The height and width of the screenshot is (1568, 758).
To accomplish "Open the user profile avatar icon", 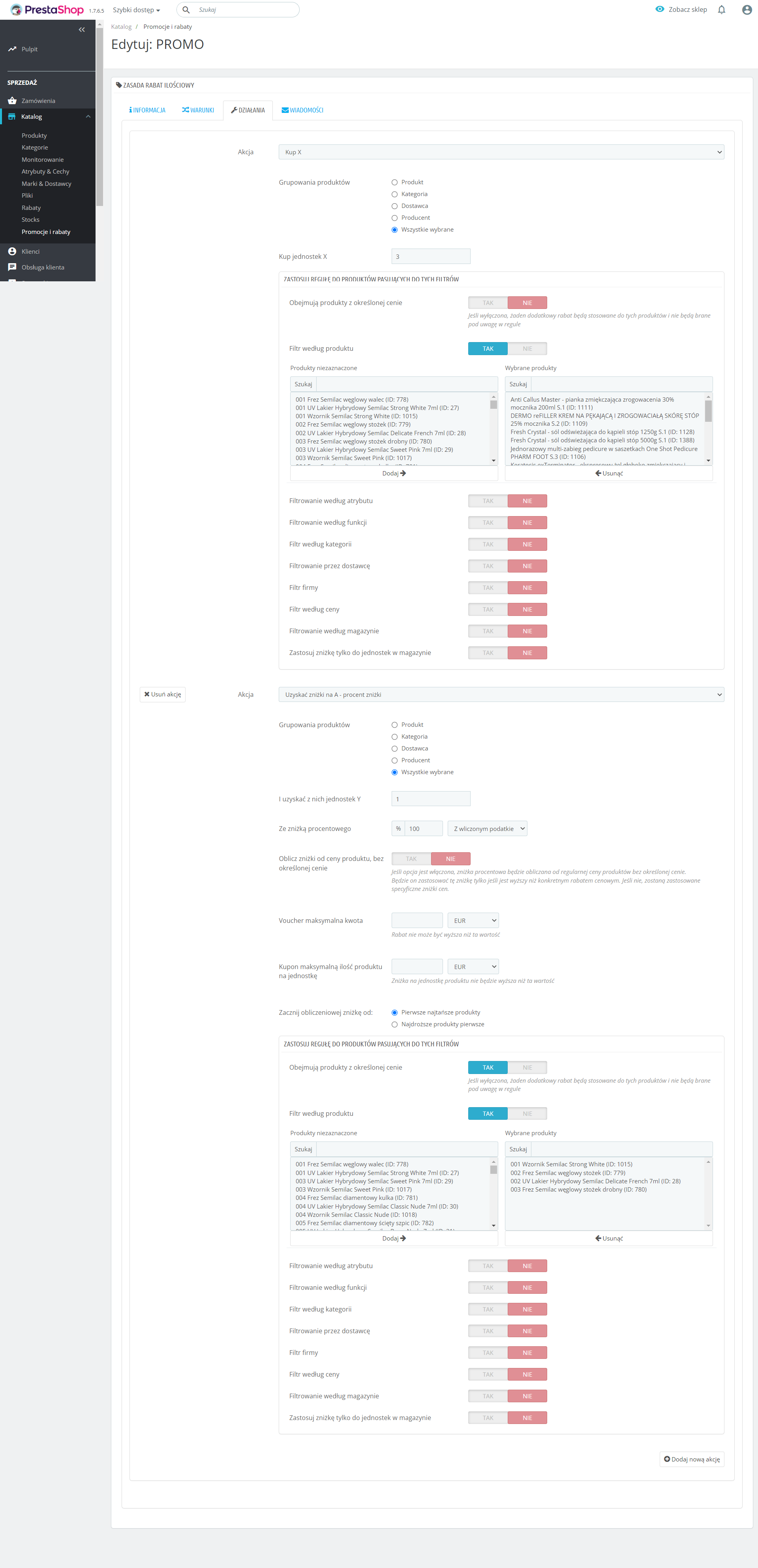I will coord(747,10).
